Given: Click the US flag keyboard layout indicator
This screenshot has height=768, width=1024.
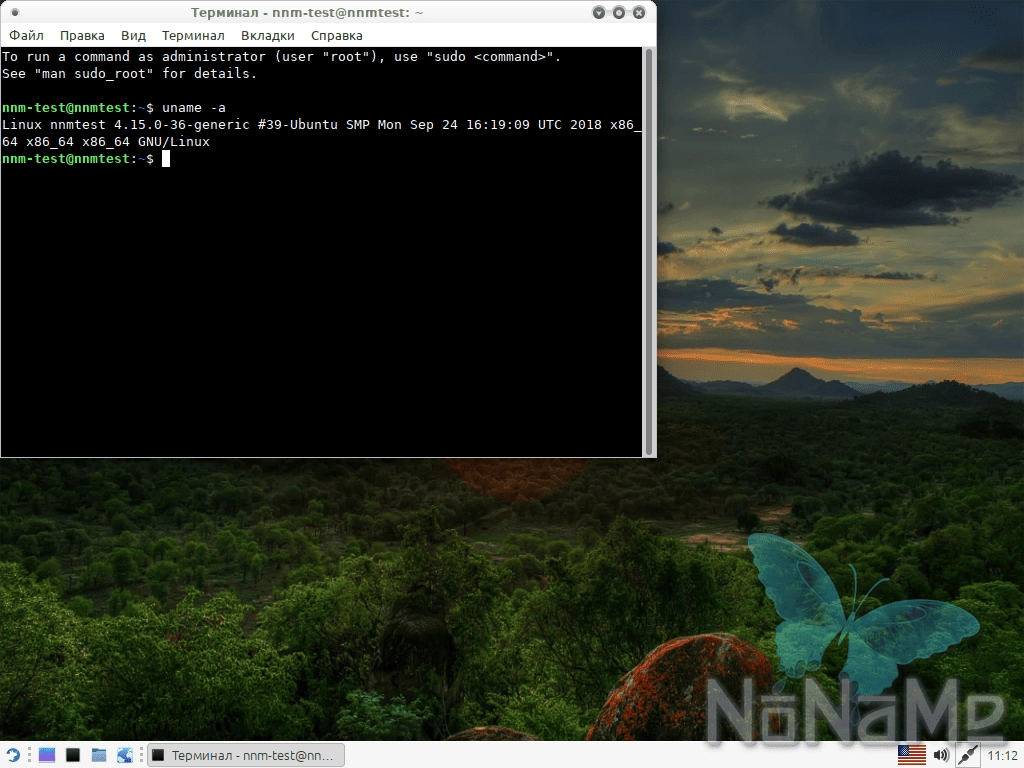Looking at the screenshot, I should 912,756.
